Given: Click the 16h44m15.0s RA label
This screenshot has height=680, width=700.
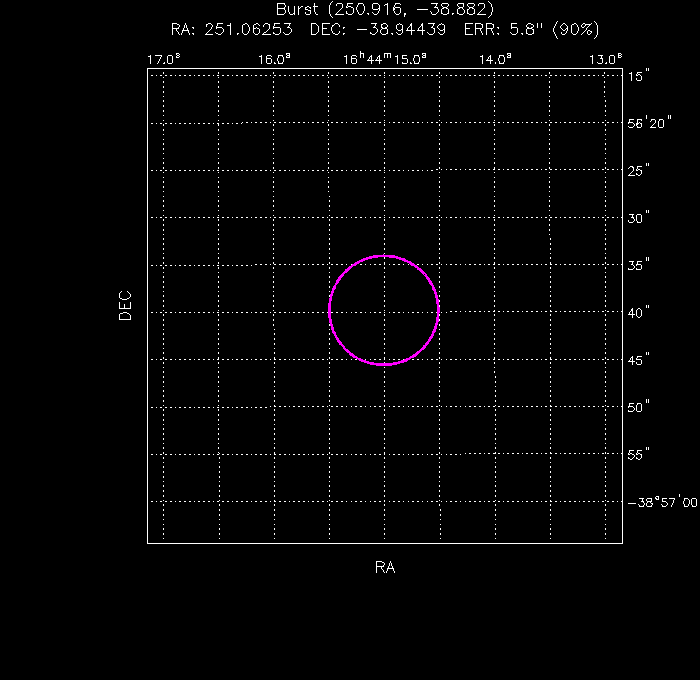Looking at the screenshot, I should tap(384, 59).
